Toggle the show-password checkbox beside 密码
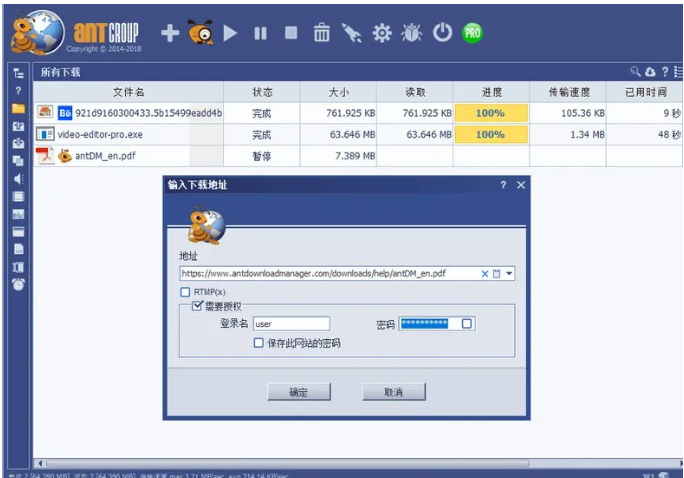Screen dimensions: 684x478 pos(466,324)
